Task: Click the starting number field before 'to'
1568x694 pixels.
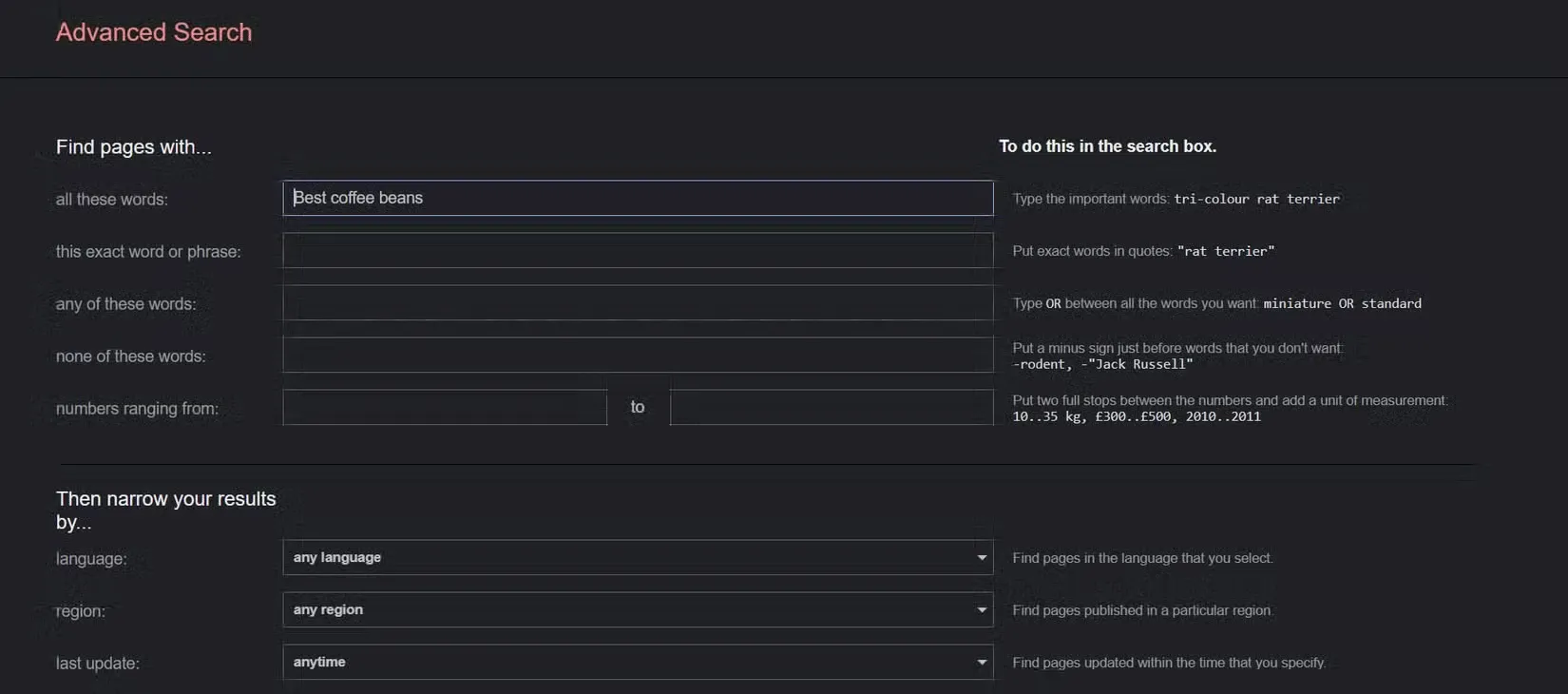Action: [445, 408]
